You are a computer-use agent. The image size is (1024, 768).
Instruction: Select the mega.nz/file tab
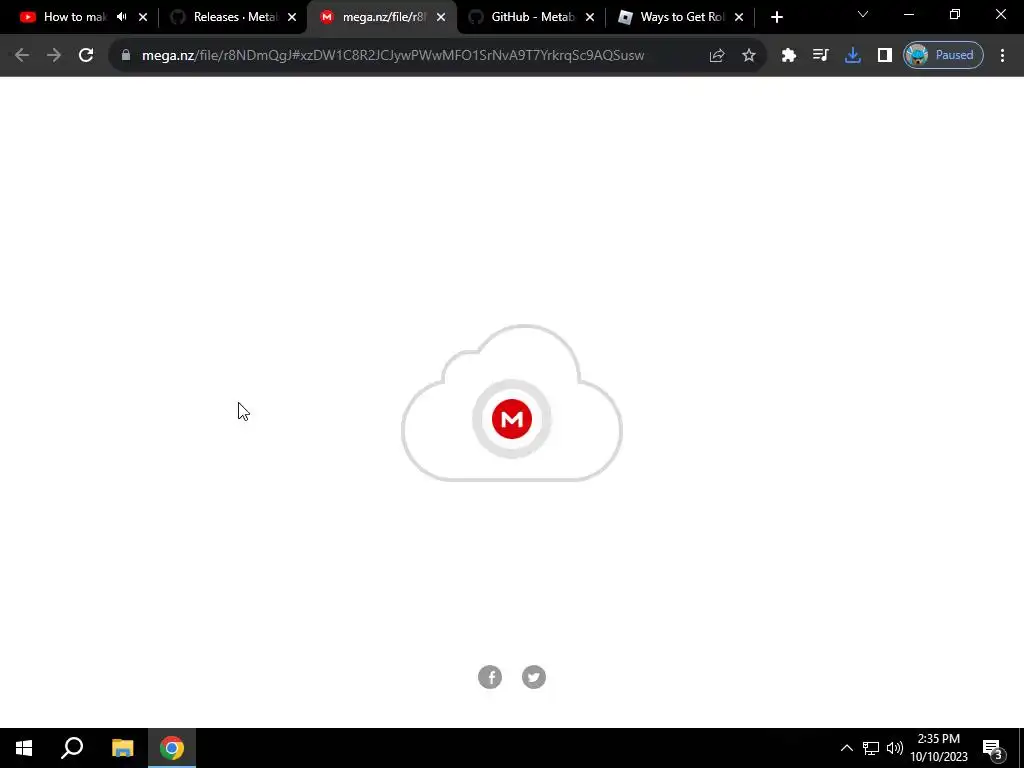pyautogui.click(x=379, y=17)
